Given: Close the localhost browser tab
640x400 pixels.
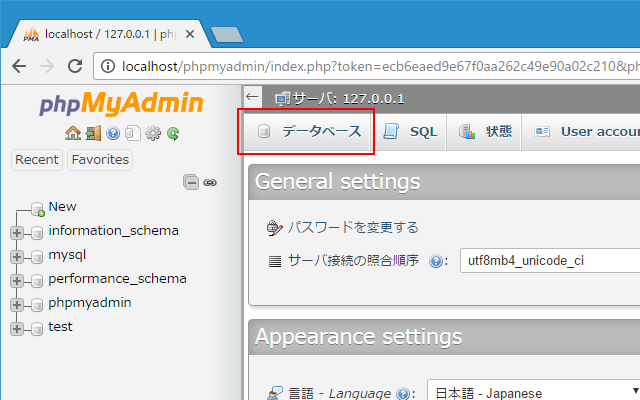Looking at the screenshot, I should click(x=190, y=34).
